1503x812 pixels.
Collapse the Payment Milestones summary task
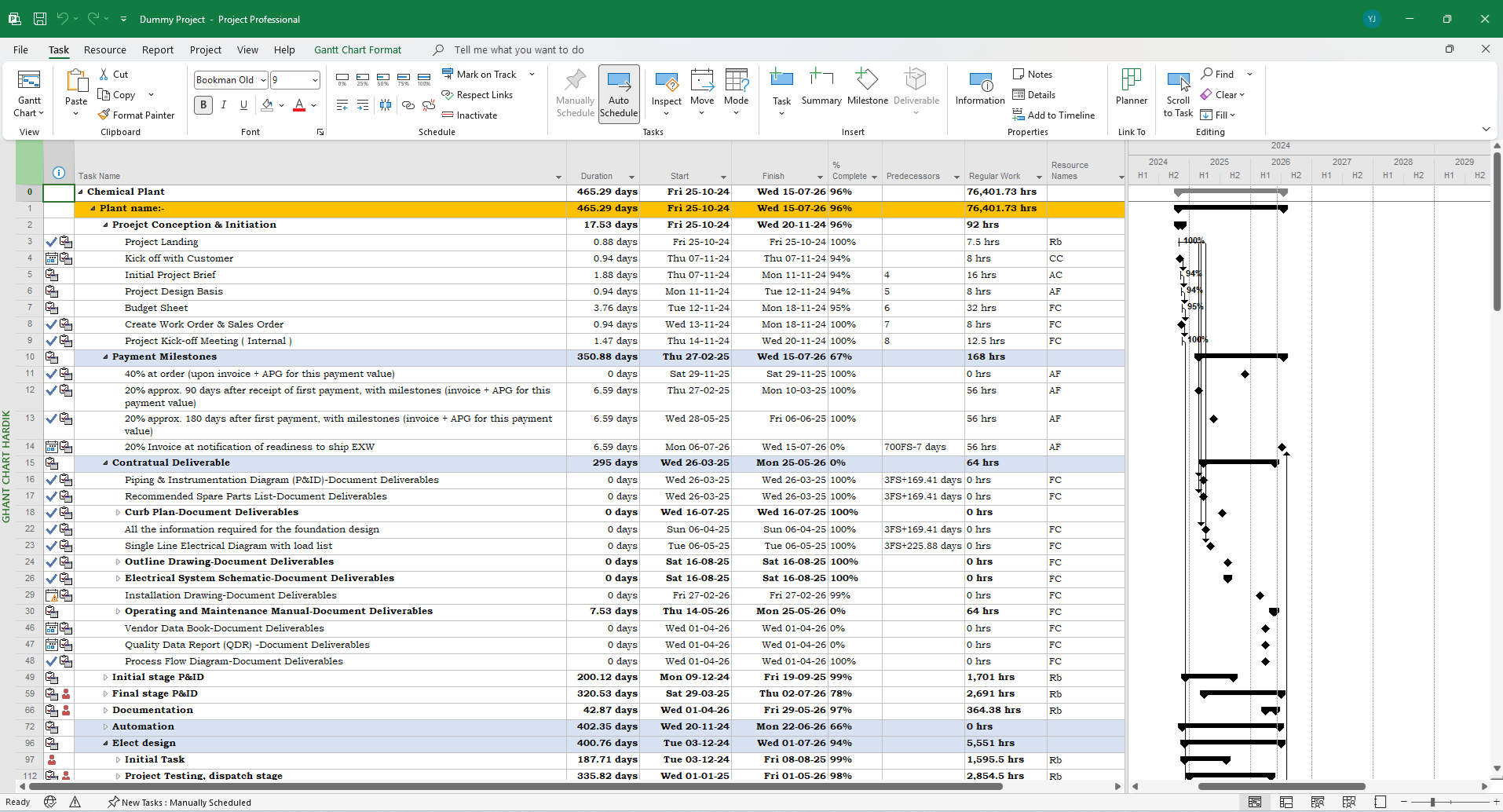105,357
